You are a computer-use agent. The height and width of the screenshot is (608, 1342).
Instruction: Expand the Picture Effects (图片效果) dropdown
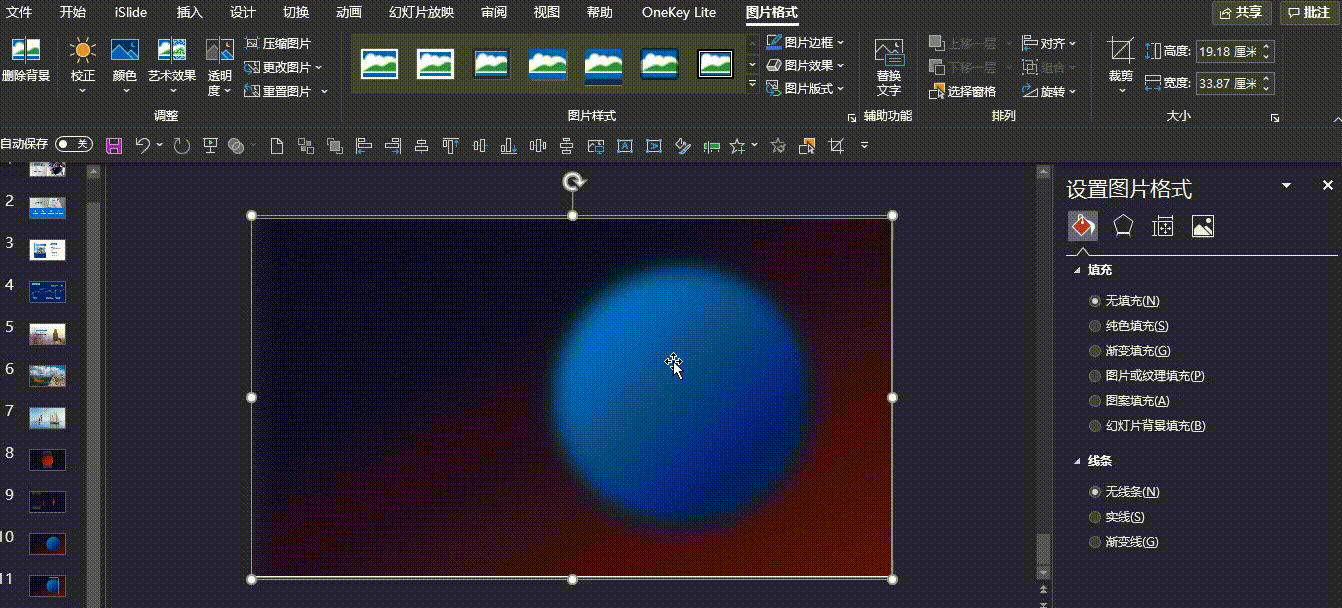click(x=806, y=65)
